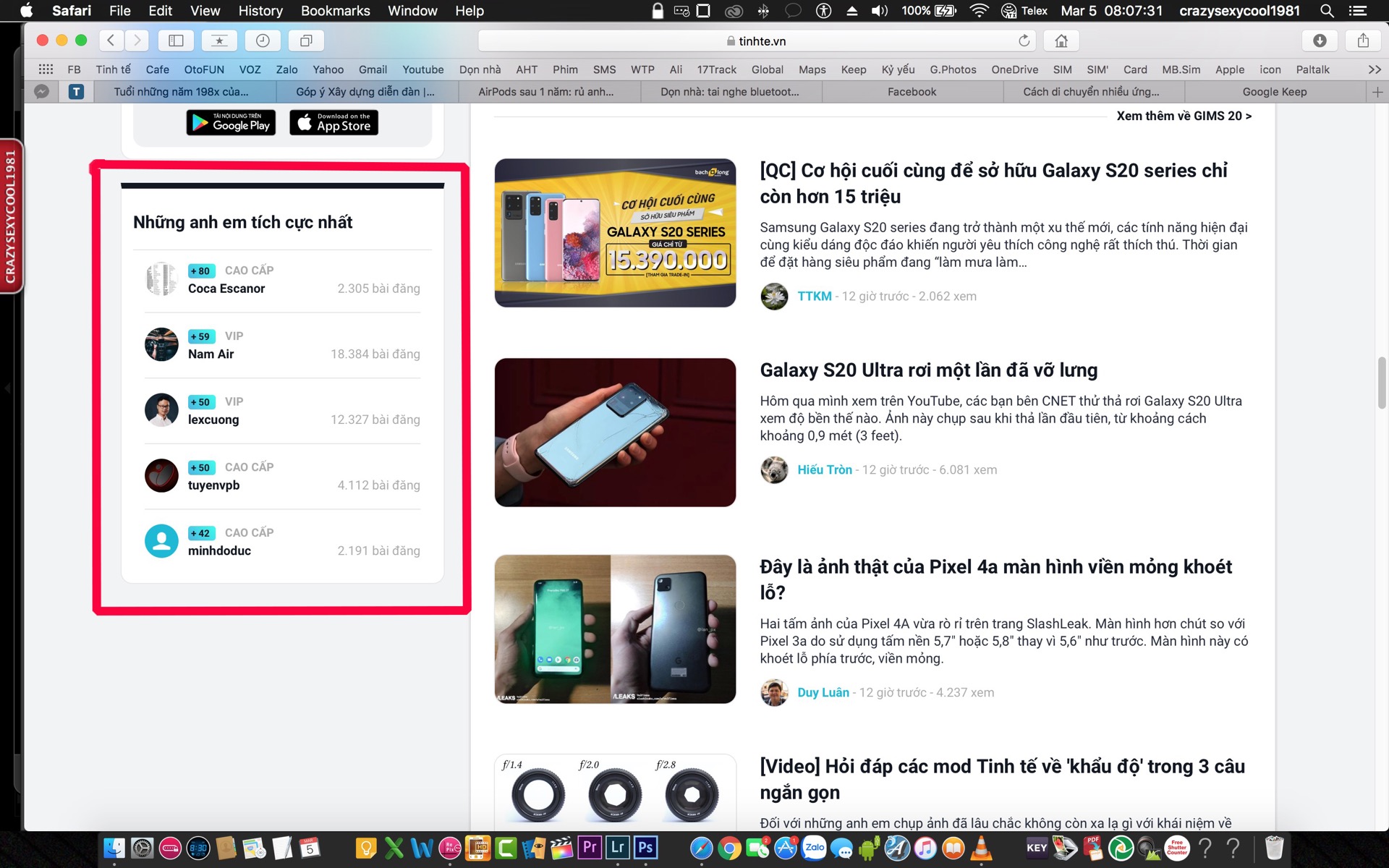This screenshot has width=1389, height=868.
Task: Open Spotlight search in the menu bar
Action: [1327, 11]
